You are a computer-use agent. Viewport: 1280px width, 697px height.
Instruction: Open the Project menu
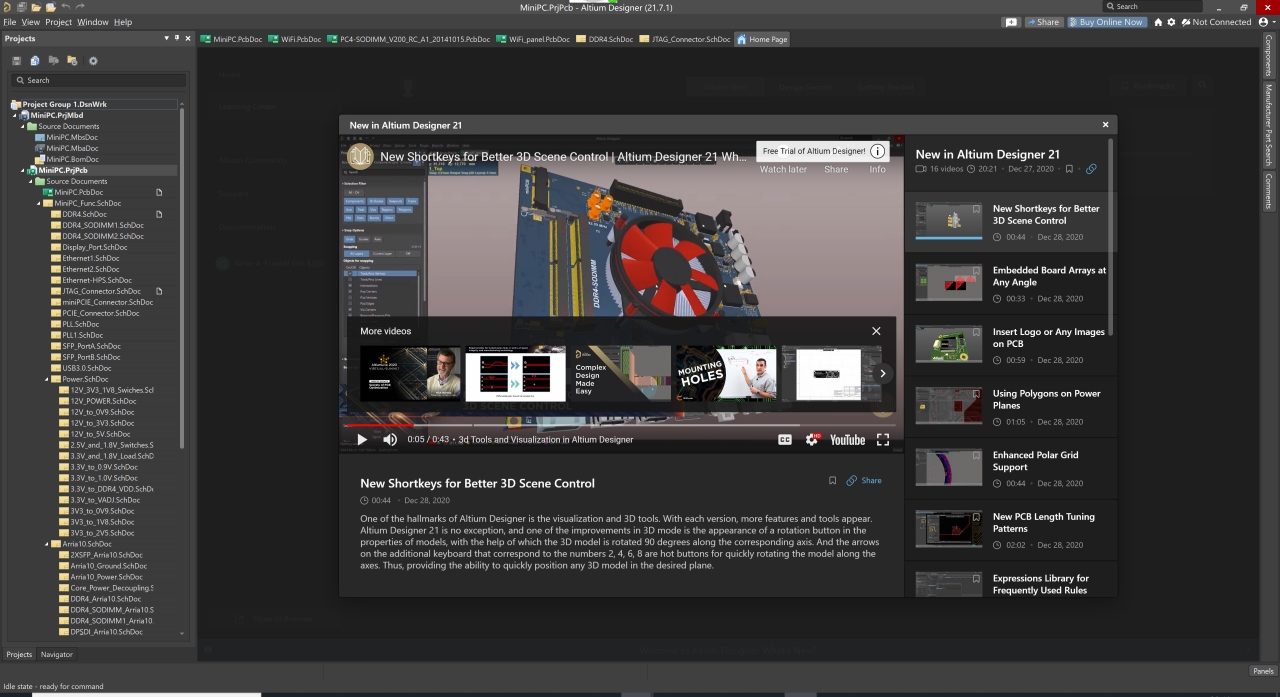tap(57, 21)
